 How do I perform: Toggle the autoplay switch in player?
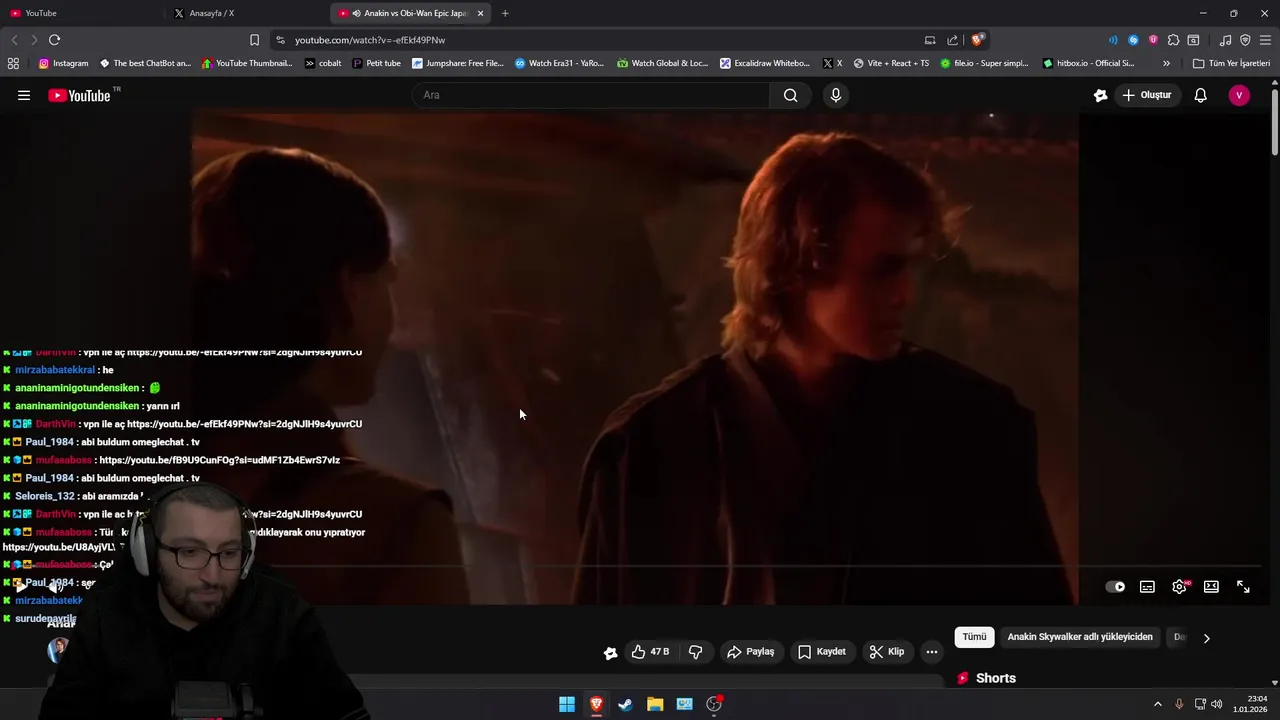[1115, 587]
